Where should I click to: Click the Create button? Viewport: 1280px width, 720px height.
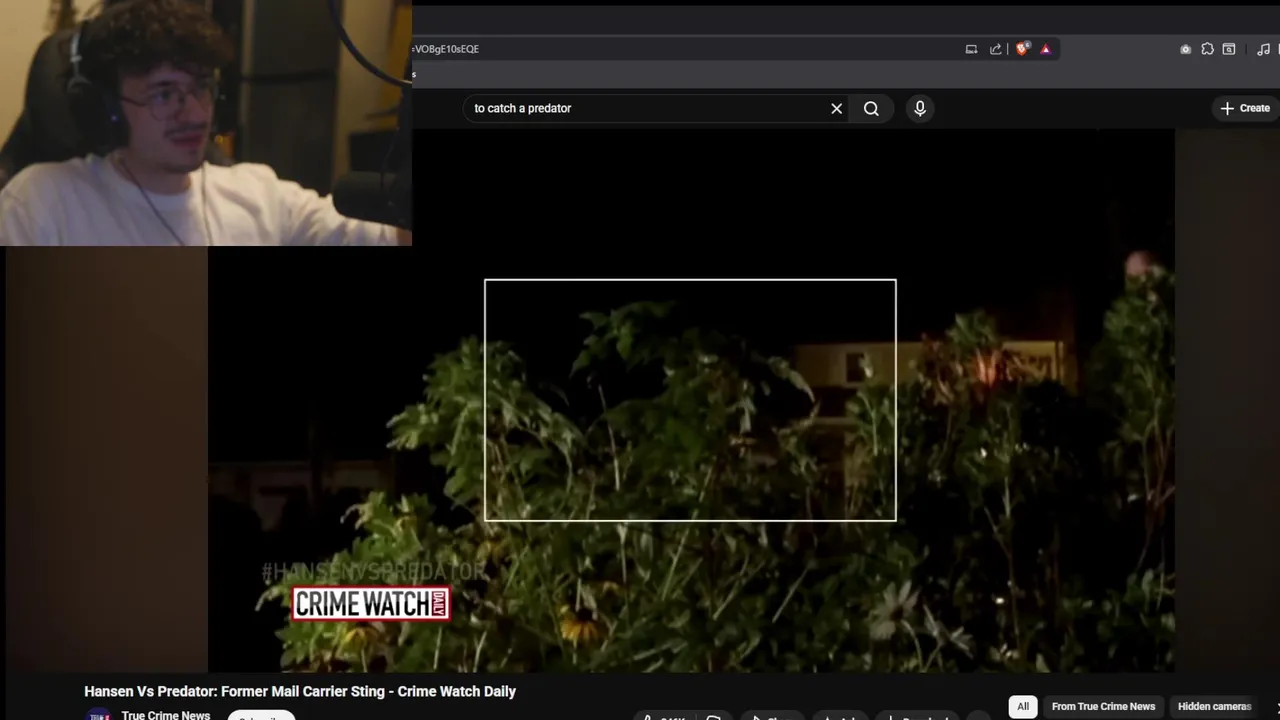(x=1245, y=108)
